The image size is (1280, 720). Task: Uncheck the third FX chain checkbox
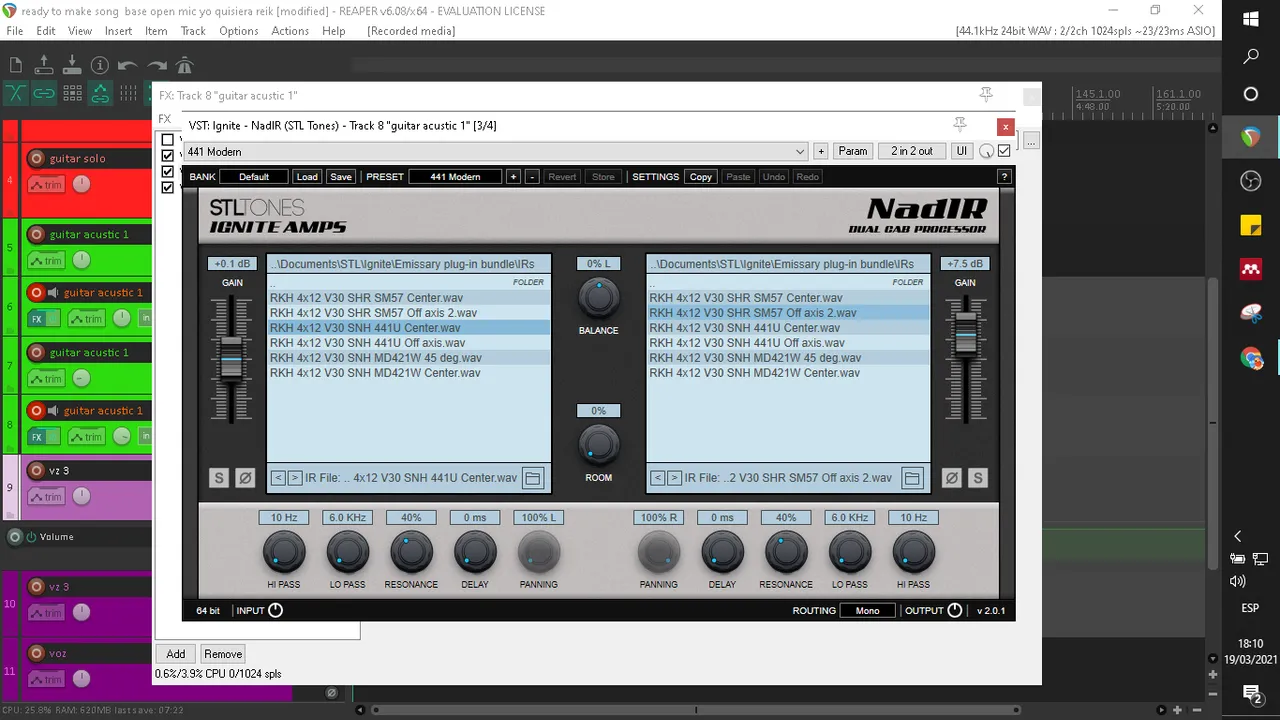click(x=168, y=172)
